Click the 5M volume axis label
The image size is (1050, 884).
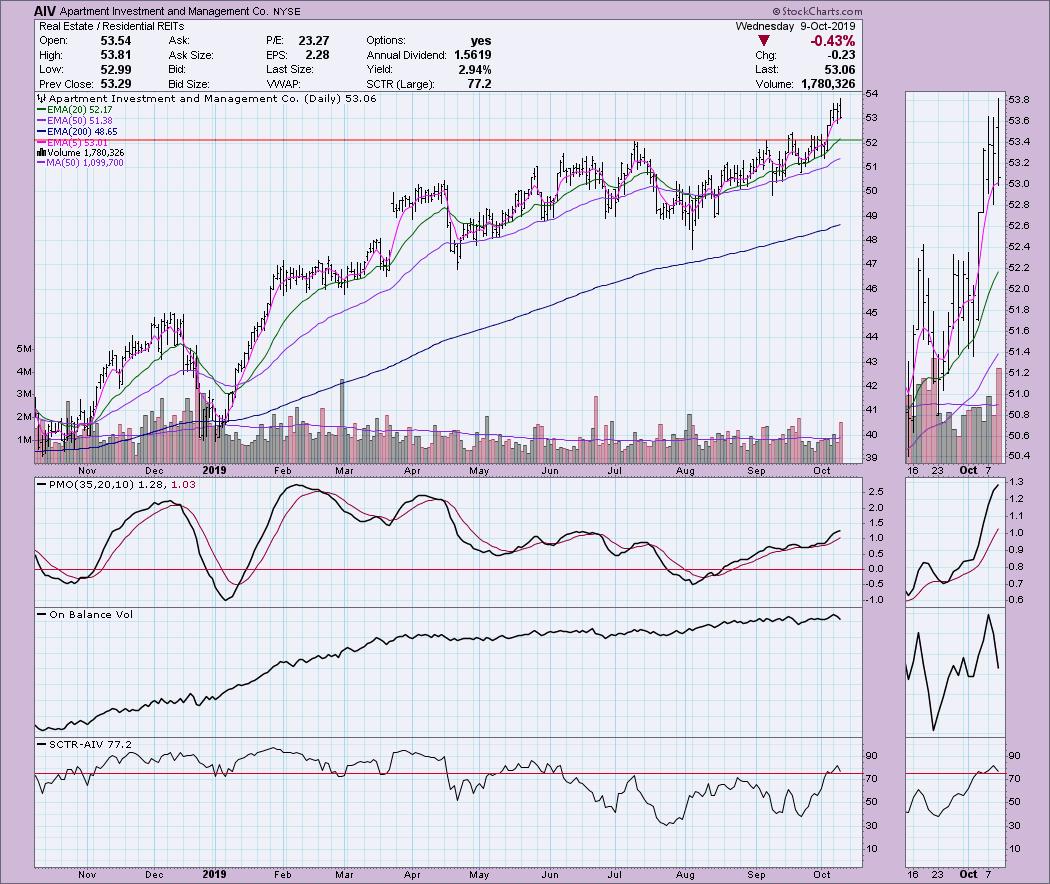pyautogui.click(x=24, y=349)
